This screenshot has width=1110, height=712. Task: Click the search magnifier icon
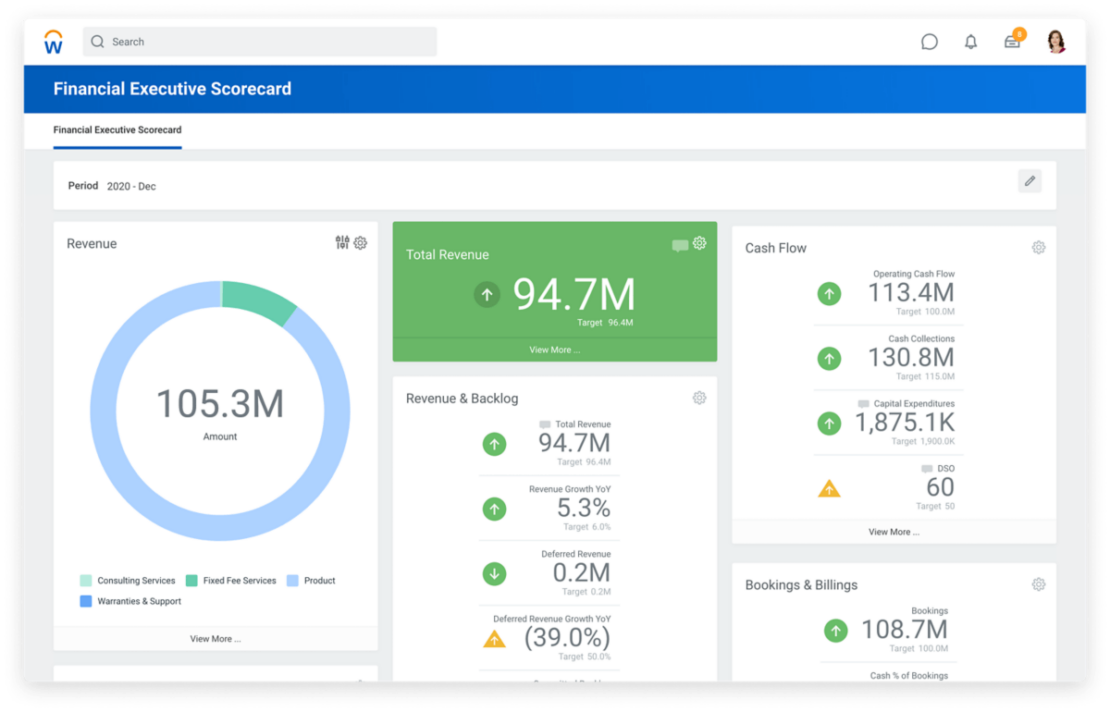click(x=97, y=41)
